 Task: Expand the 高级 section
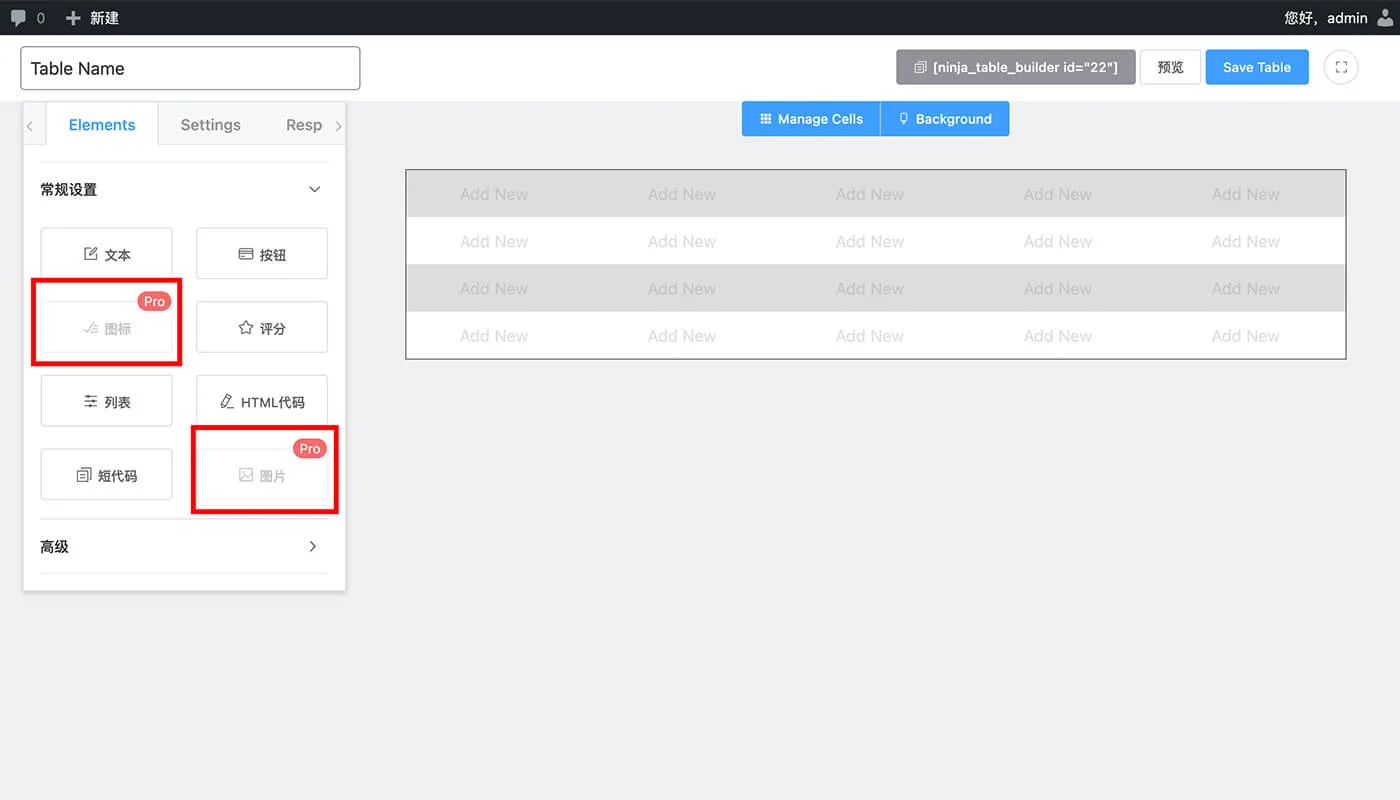point(312,546)
